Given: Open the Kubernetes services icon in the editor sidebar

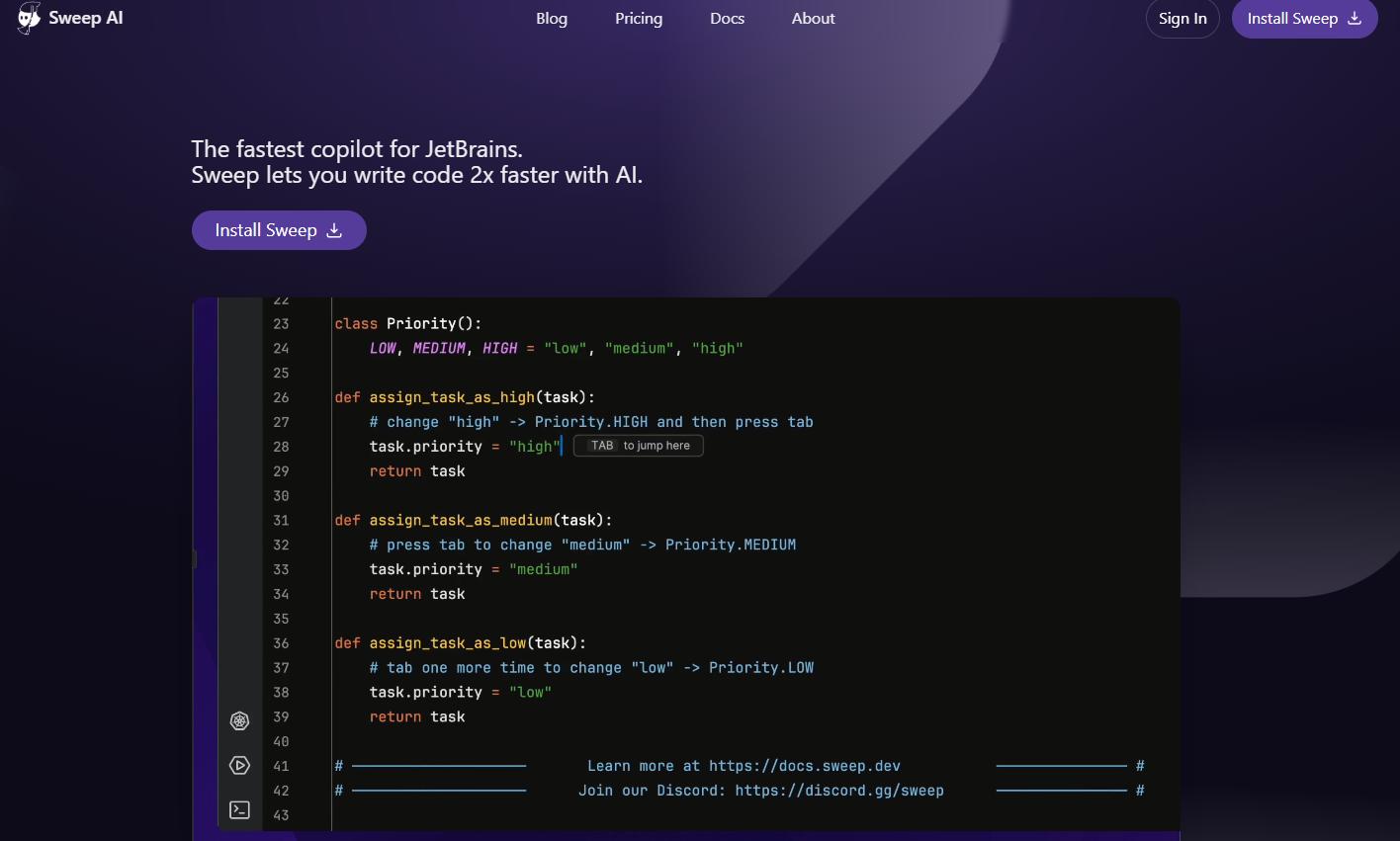Looking at the screenshot, I should (x=239, y=721).
